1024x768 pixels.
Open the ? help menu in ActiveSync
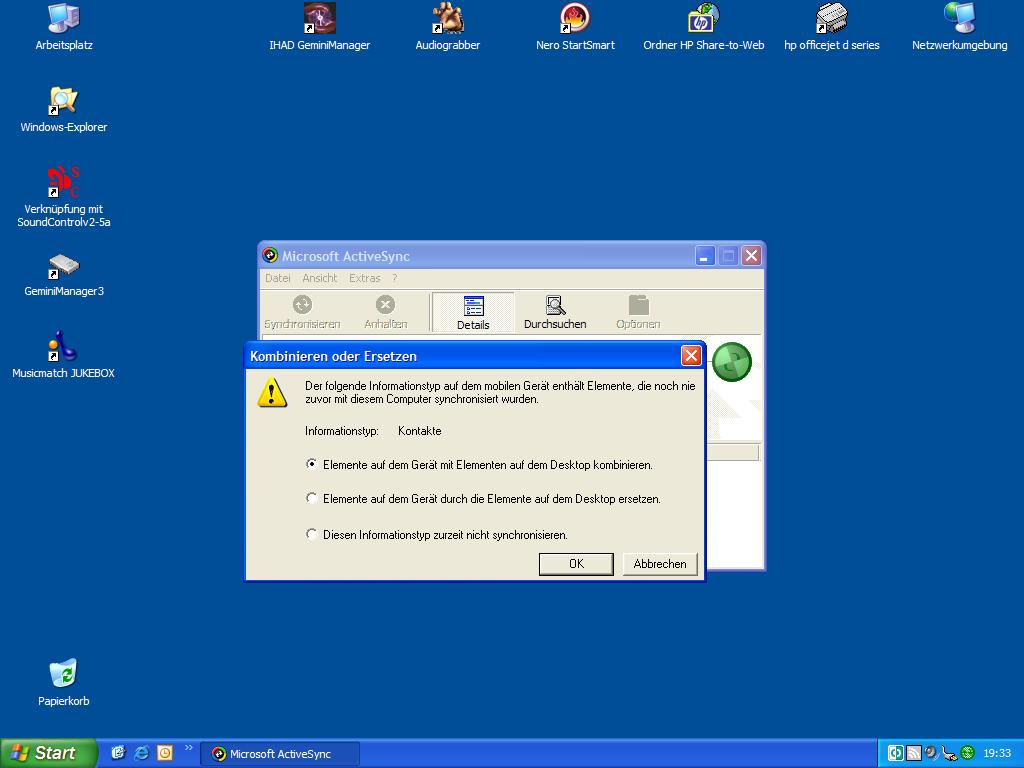coord(394,278)
